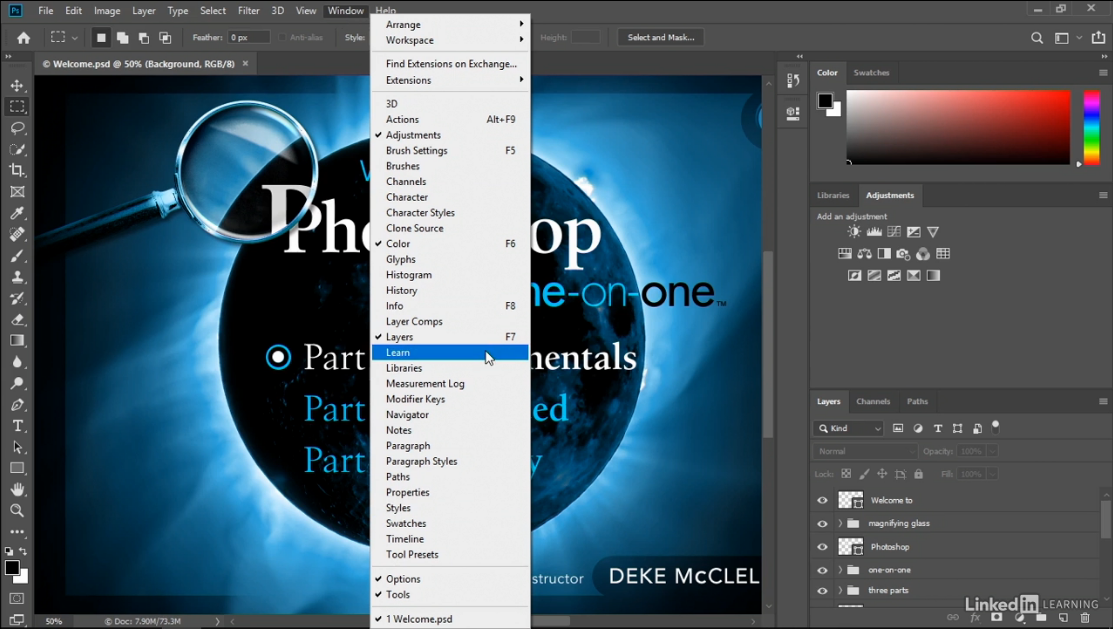Choose Histogram from the Window menu

coord(450,275)
